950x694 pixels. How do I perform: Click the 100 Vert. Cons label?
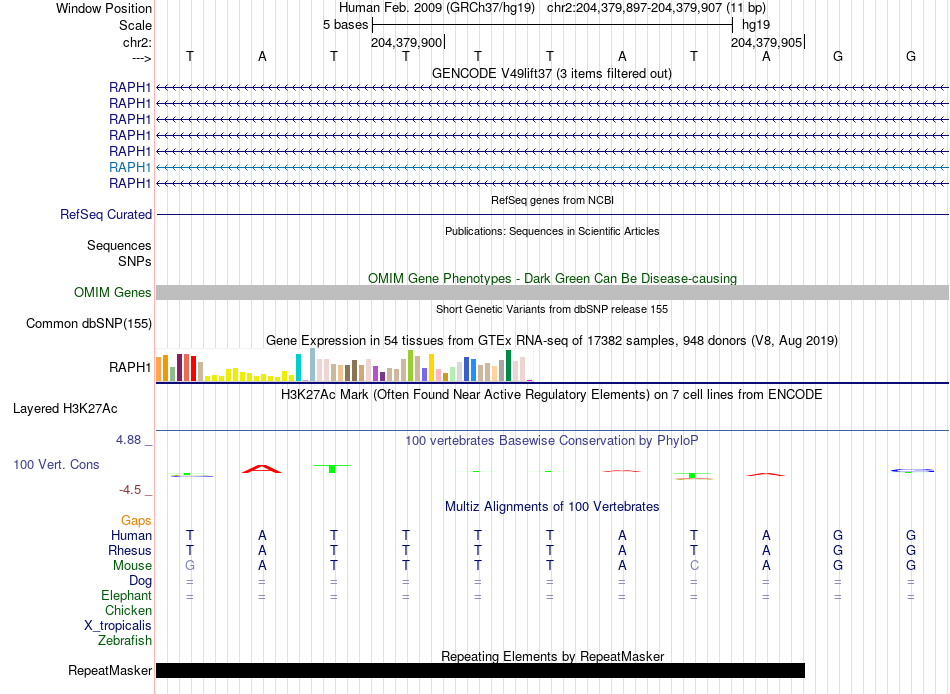tap(56, 465)
